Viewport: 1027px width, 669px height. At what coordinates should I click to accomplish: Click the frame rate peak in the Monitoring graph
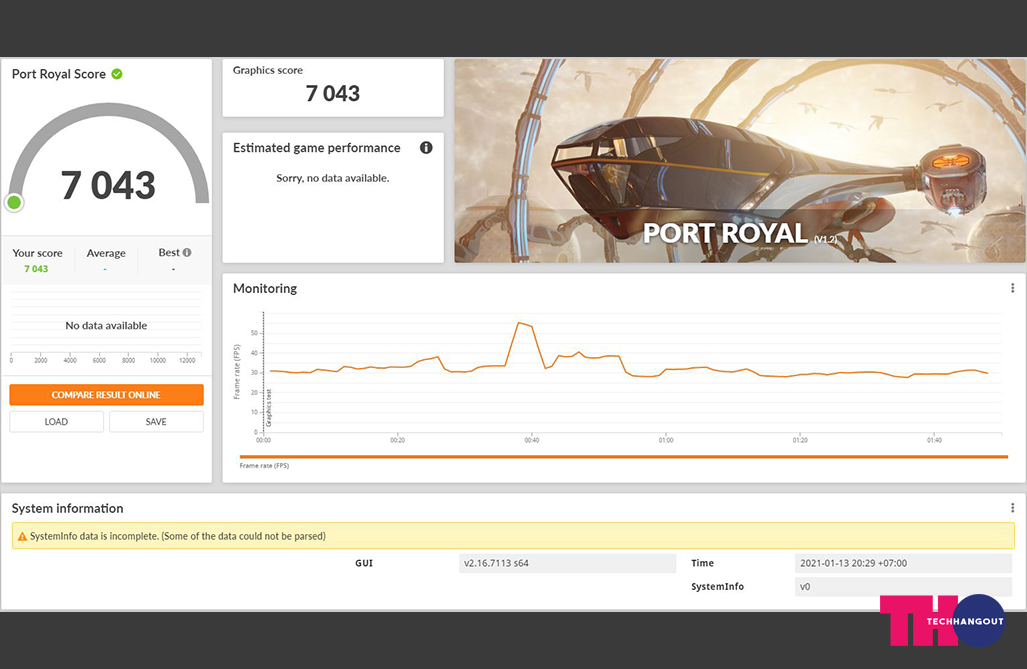pyautogui.click(x=519, y=323)
